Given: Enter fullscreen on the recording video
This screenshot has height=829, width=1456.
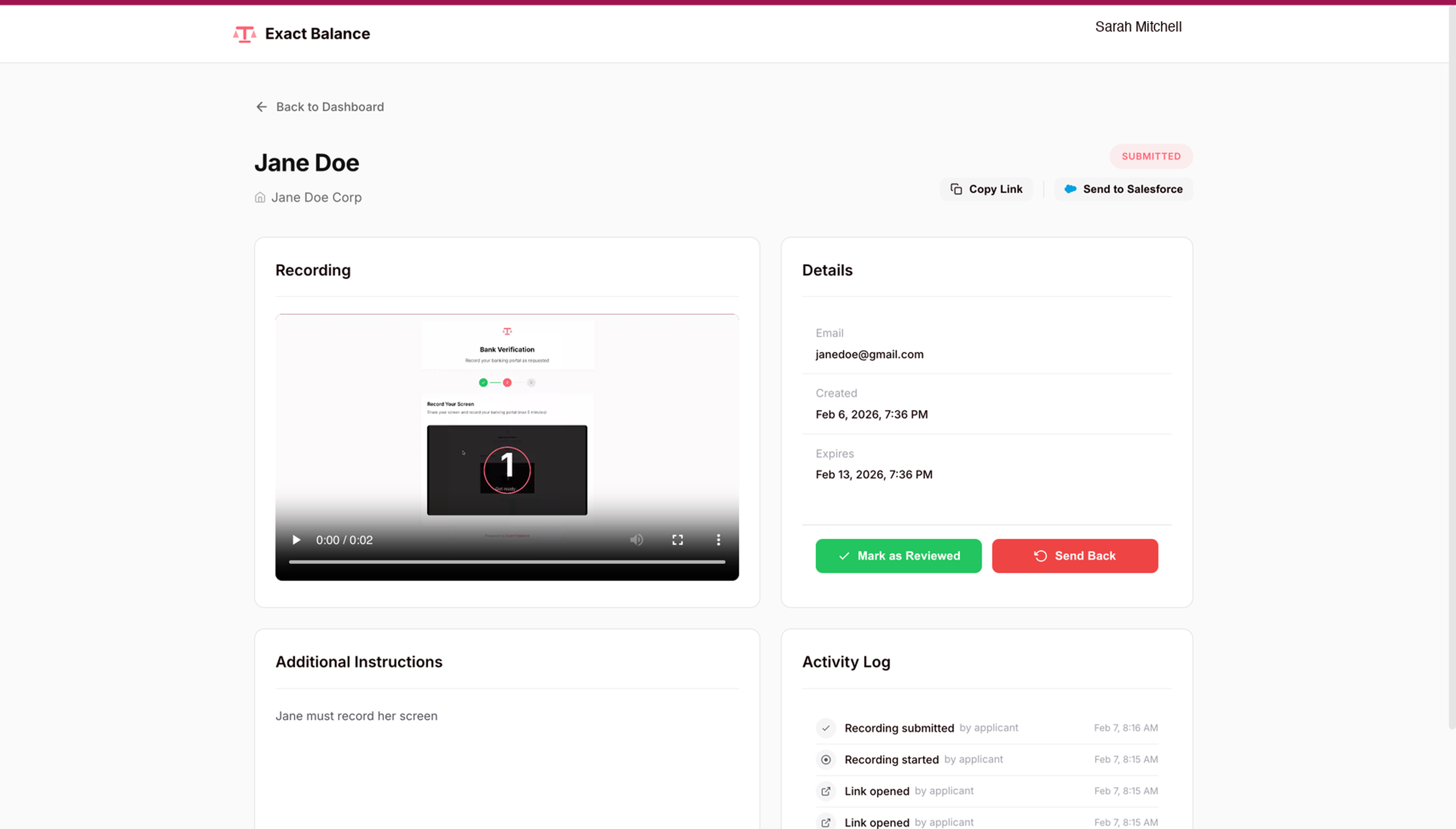Looking at the screenshot, I should pos(677,540).
